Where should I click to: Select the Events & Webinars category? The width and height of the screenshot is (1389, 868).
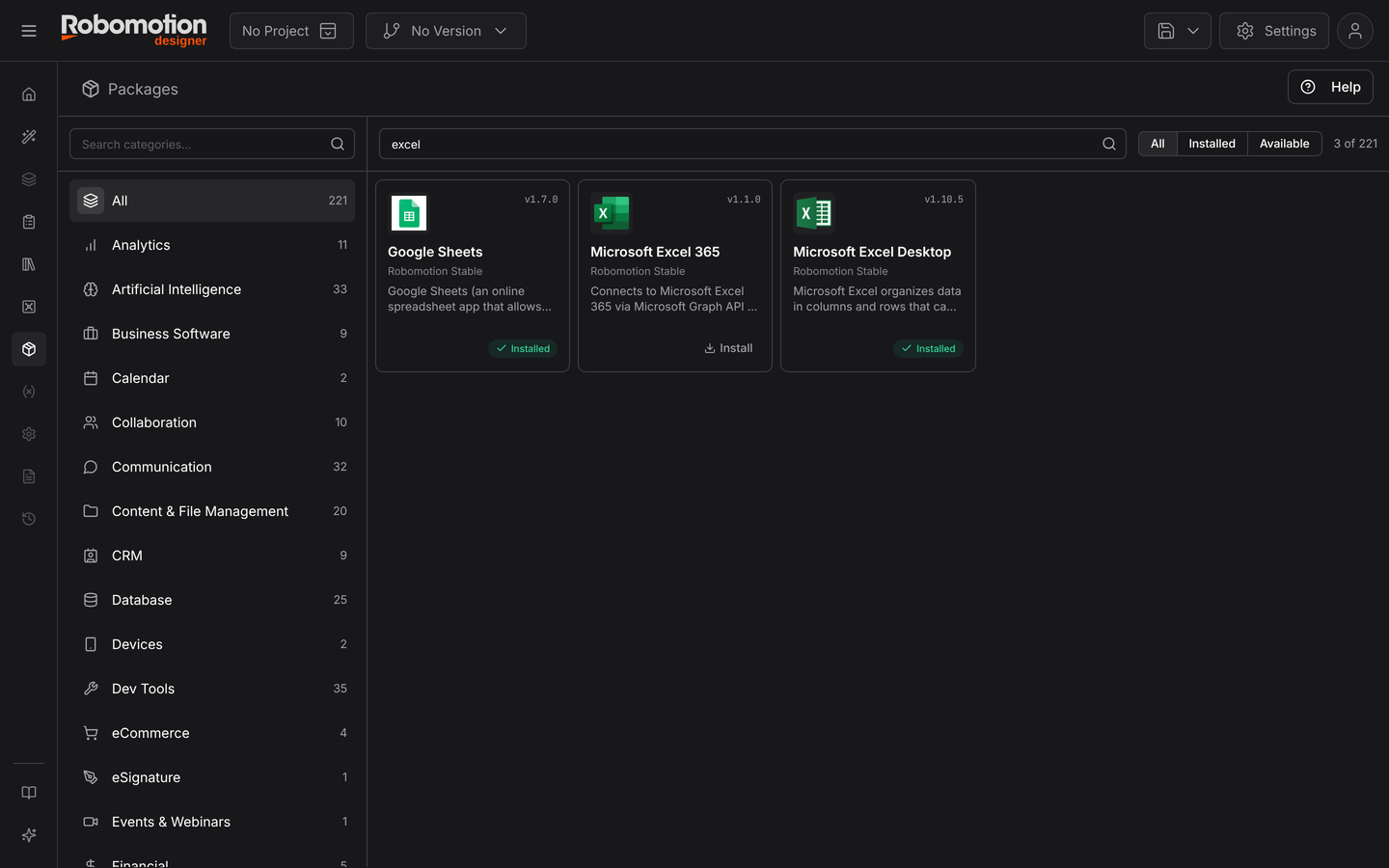[x=212, y=822]
